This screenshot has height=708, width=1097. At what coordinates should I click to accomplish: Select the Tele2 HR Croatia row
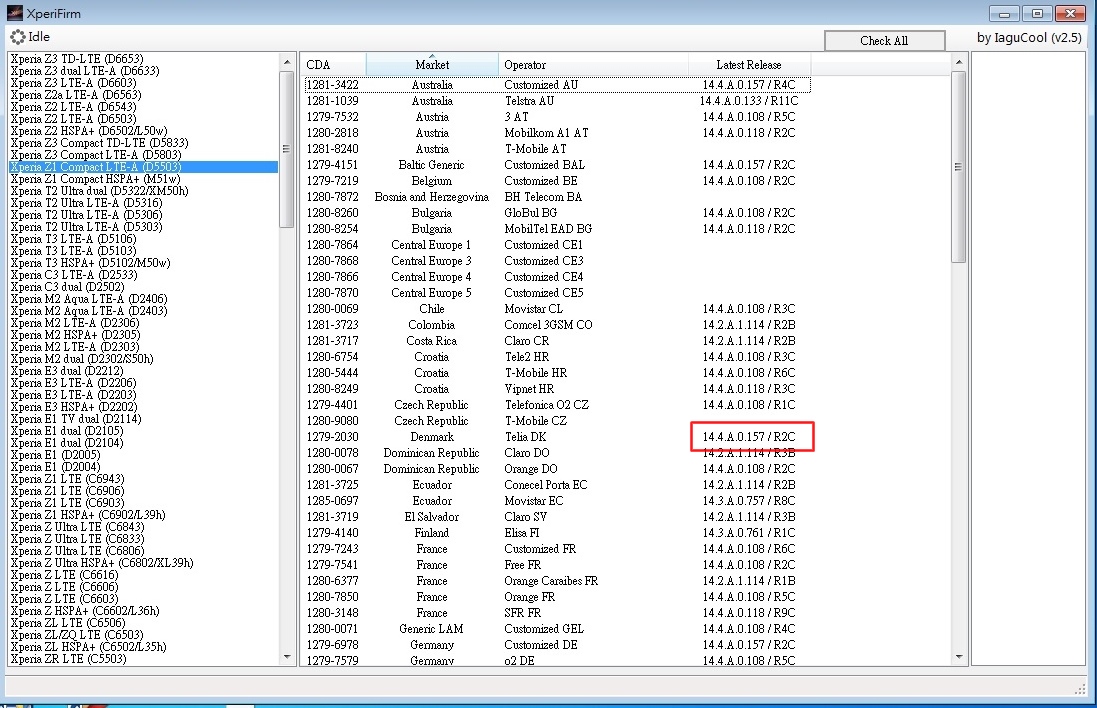(x=557, y=357)
